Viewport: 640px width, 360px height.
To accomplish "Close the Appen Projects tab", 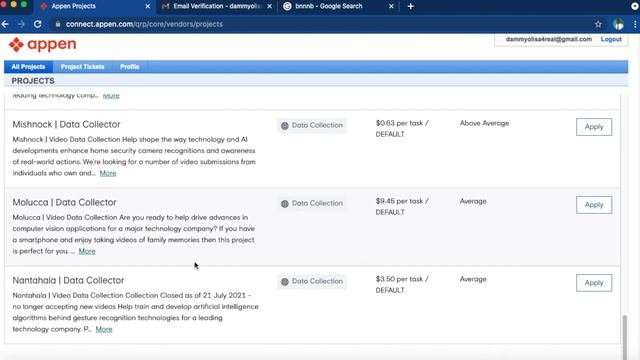I will coord(148,6).
